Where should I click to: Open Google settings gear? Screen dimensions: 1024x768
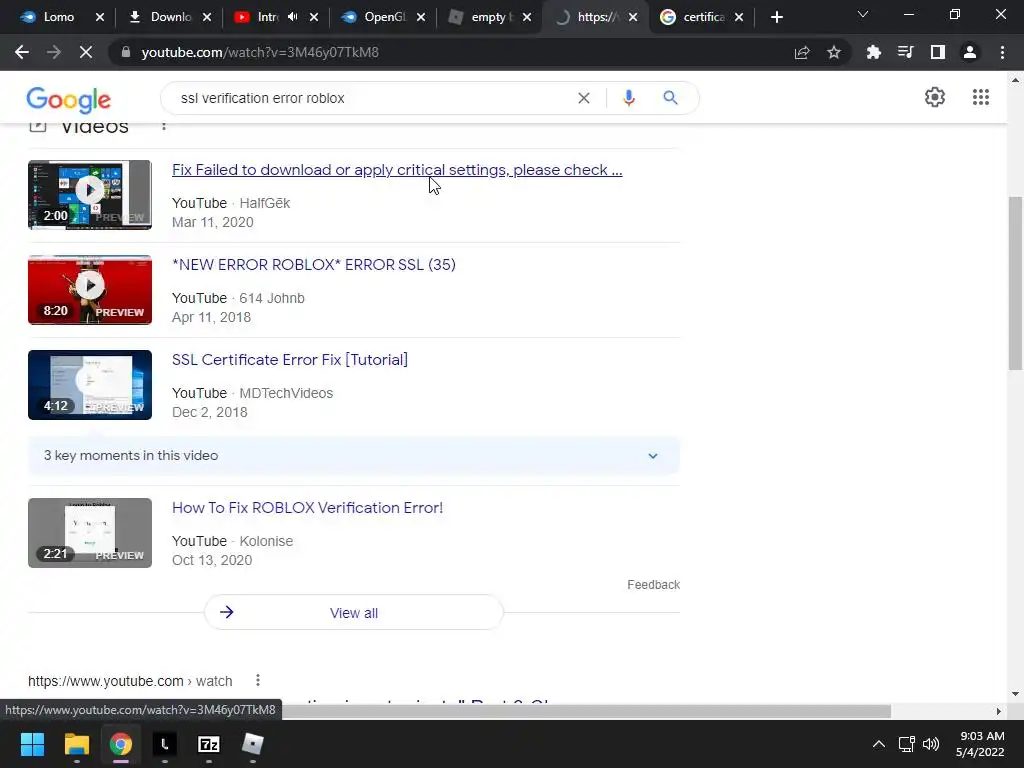click(x=935, y=97)
